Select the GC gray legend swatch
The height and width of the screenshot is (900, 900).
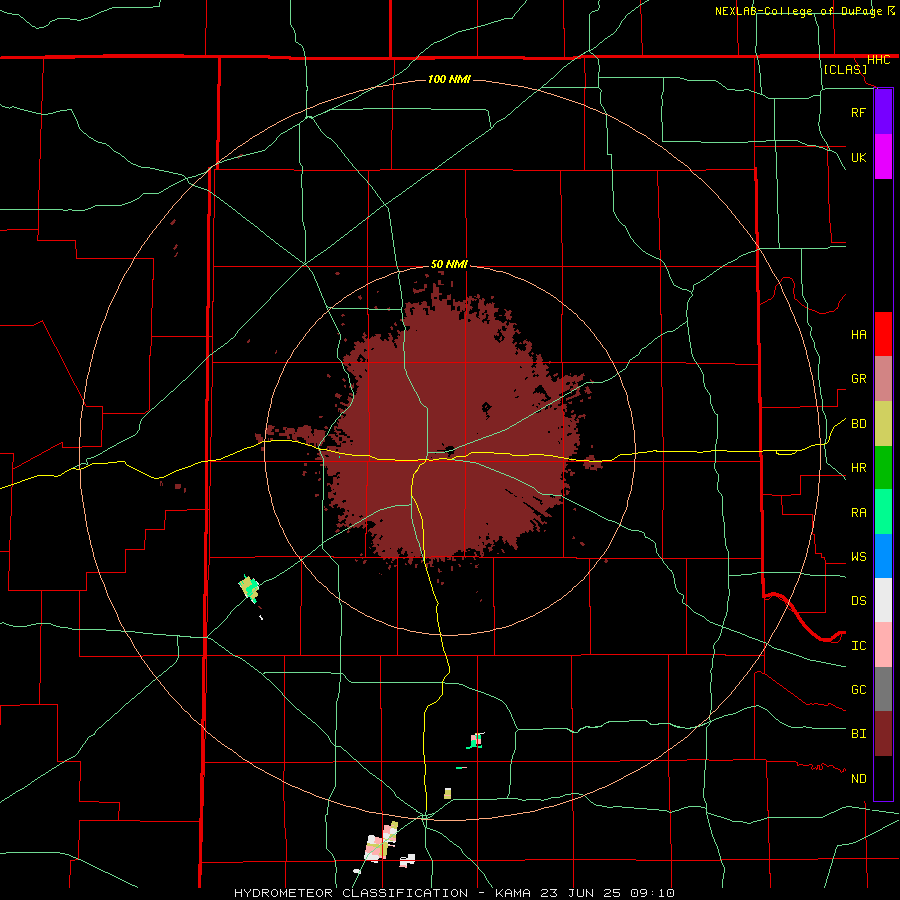[x=883, y=689]
